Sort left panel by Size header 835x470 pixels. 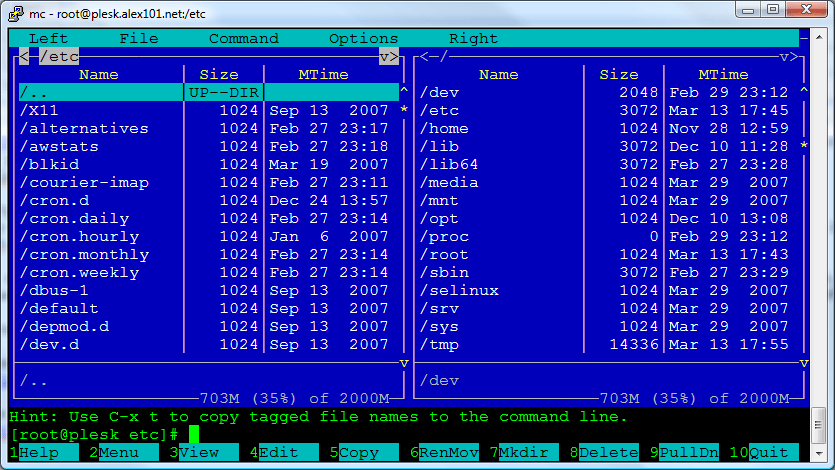pos(219,75)
